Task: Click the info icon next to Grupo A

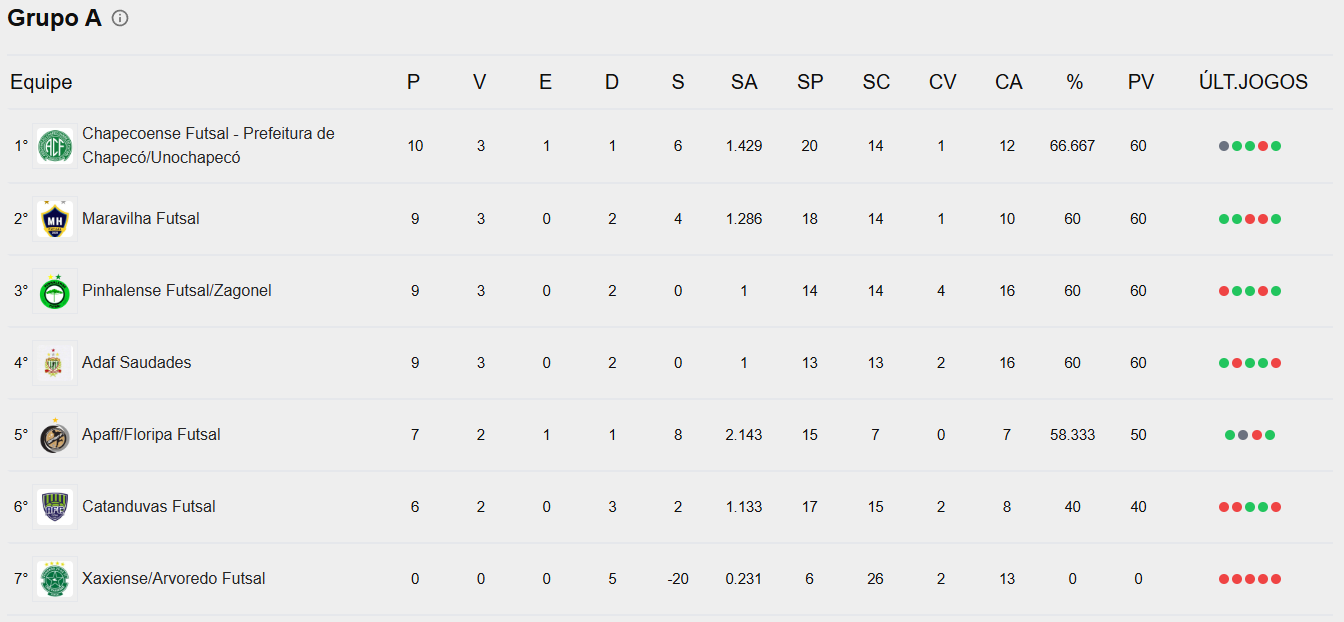Action: pyautogui.click(x=120, y=18)
